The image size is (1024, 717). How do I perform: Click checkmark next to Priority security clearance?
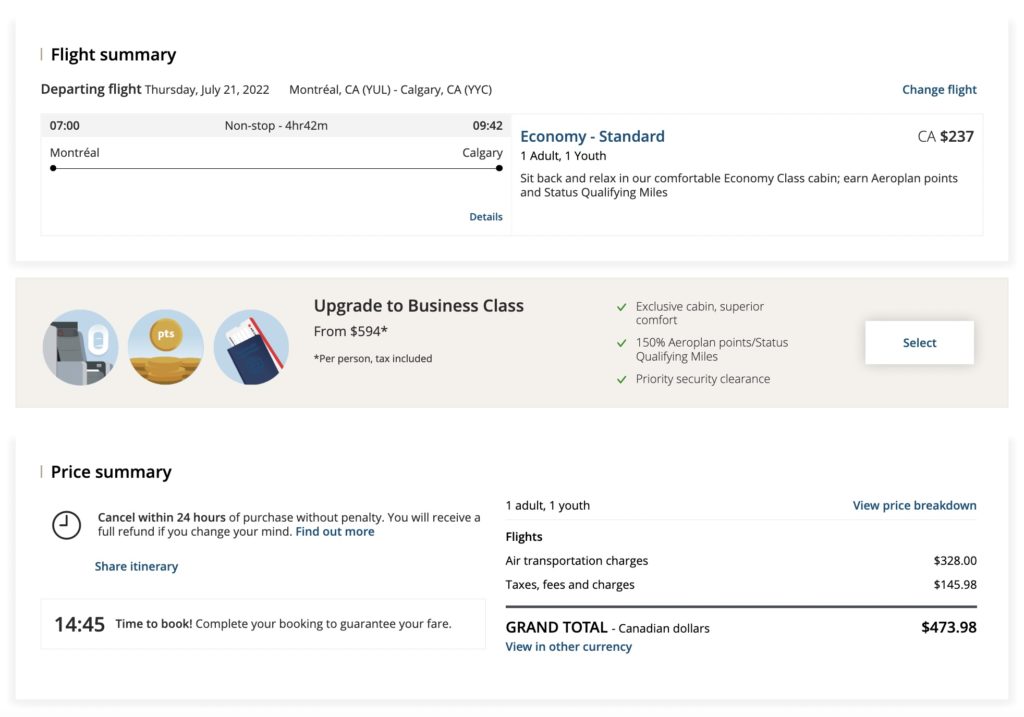[x=622, y=379]
